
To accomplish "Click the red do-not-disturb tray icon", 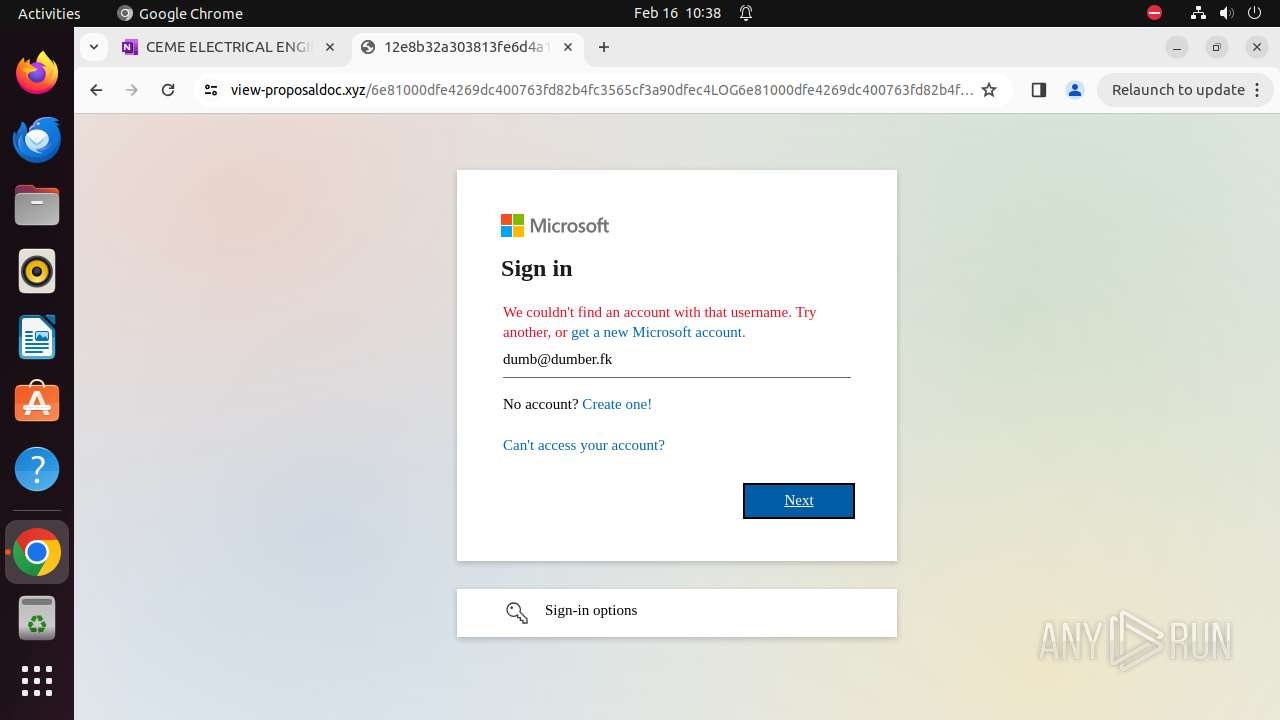I will pyautogui.click(x=1155, y=13).
